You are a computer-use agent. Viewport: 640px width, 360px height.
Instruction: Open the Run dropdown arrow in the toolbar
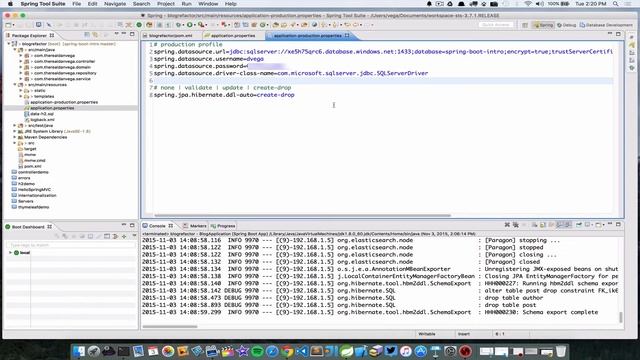click(x=194, y=25)
